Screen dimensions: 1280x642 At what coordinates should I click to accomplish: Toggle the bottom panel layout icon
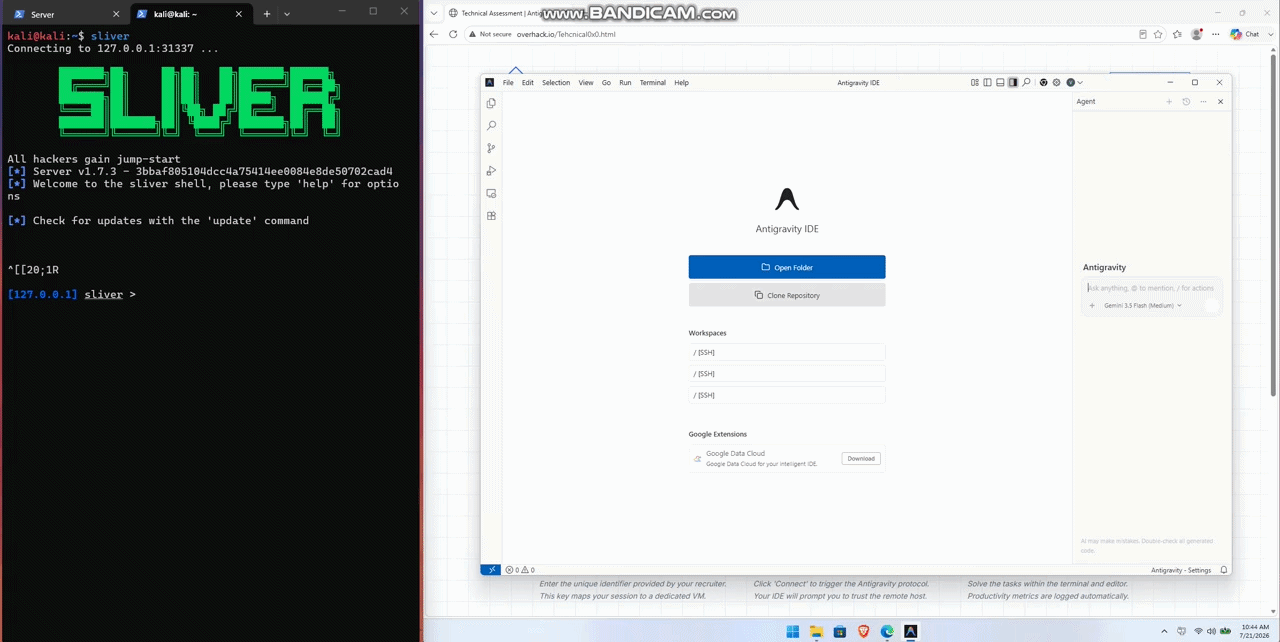[1000, 83]
